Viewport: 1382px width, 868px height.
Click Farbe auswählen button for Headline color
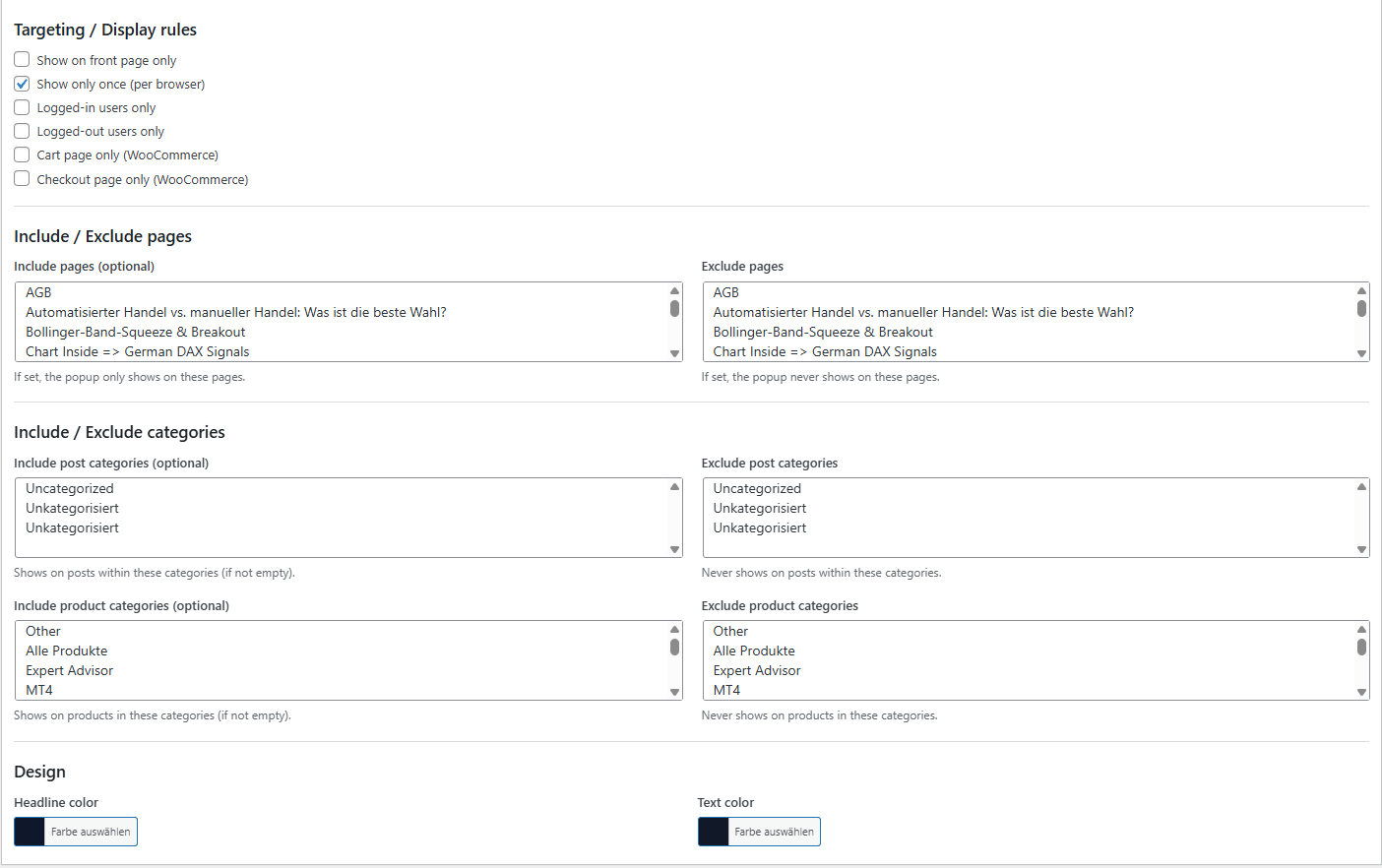tap(91, 832)
